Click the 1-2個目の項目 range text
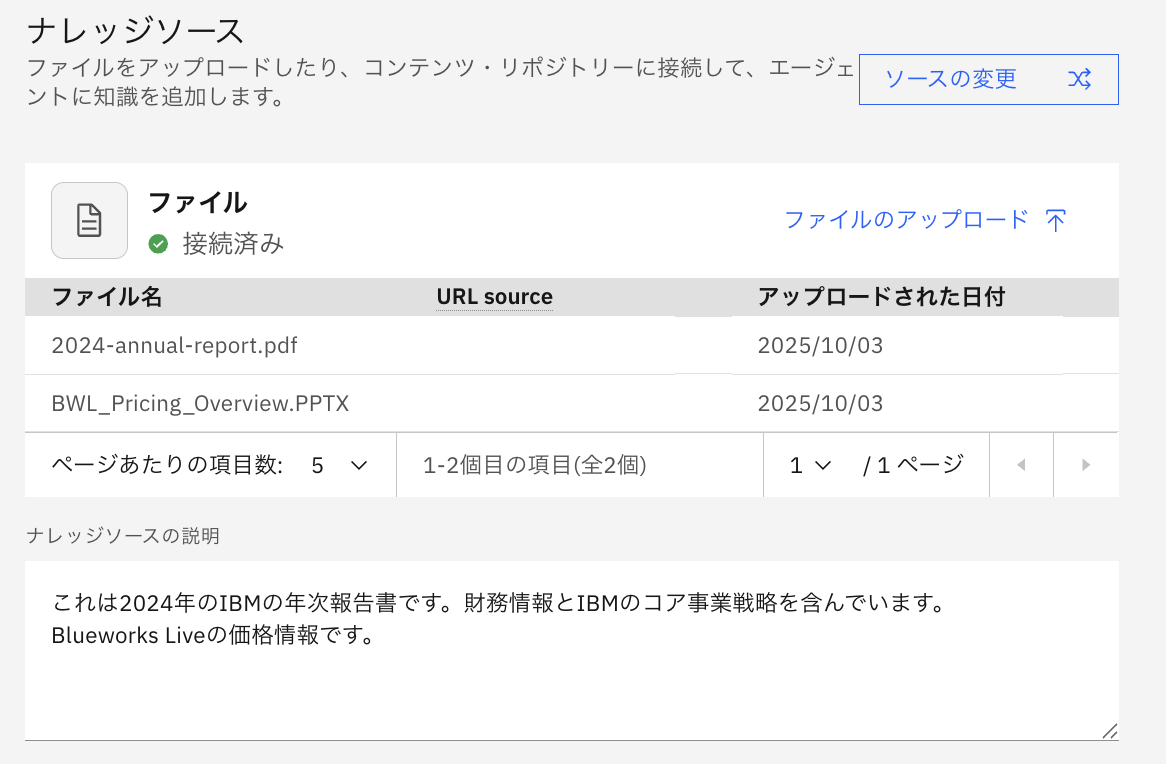The width and height of the screenshot is (1166, 764). click(x=535, y=465)
